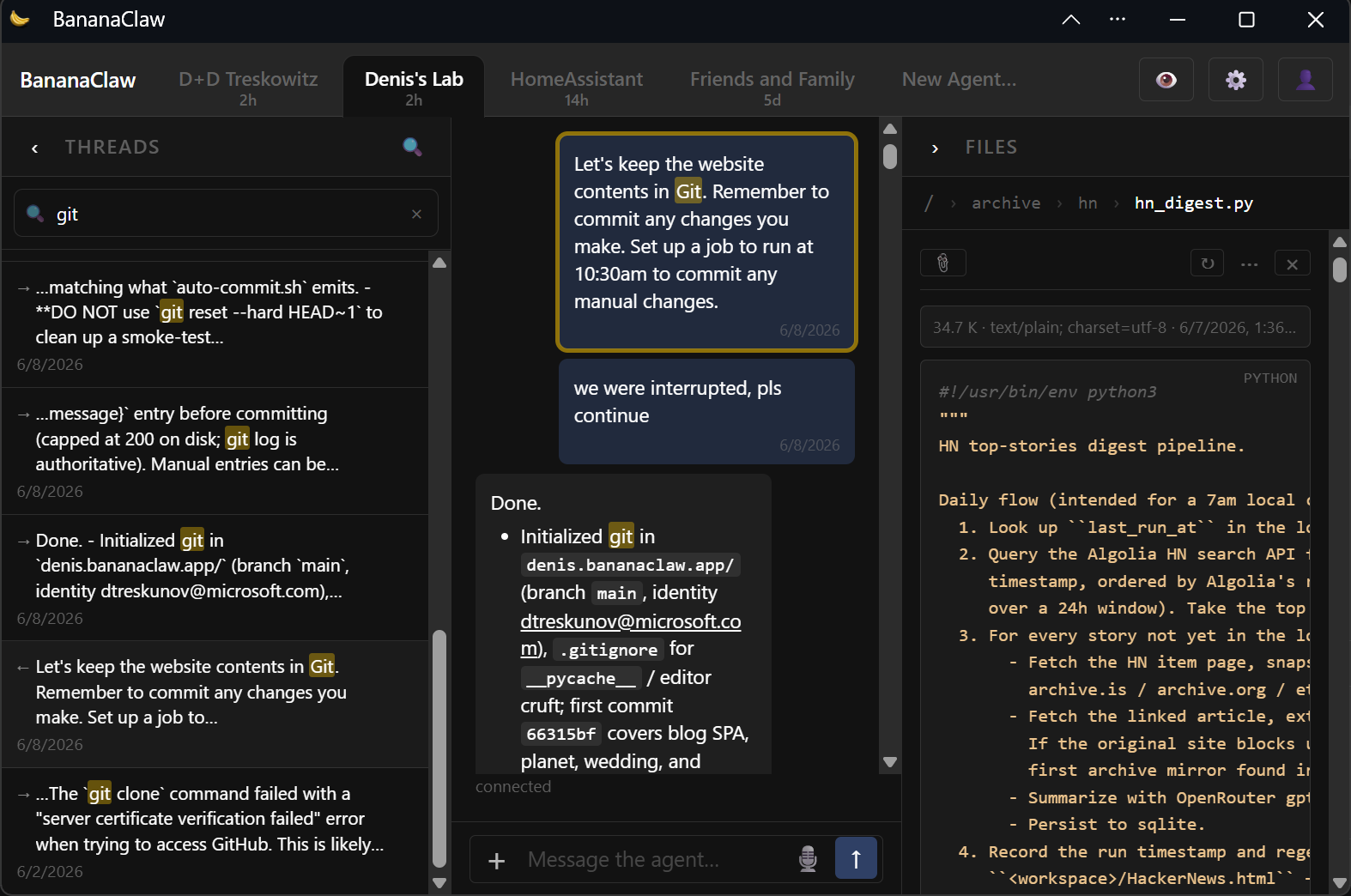Click the threads list scrollbar thumb
1351x896 pixels.
pos(439,749)
